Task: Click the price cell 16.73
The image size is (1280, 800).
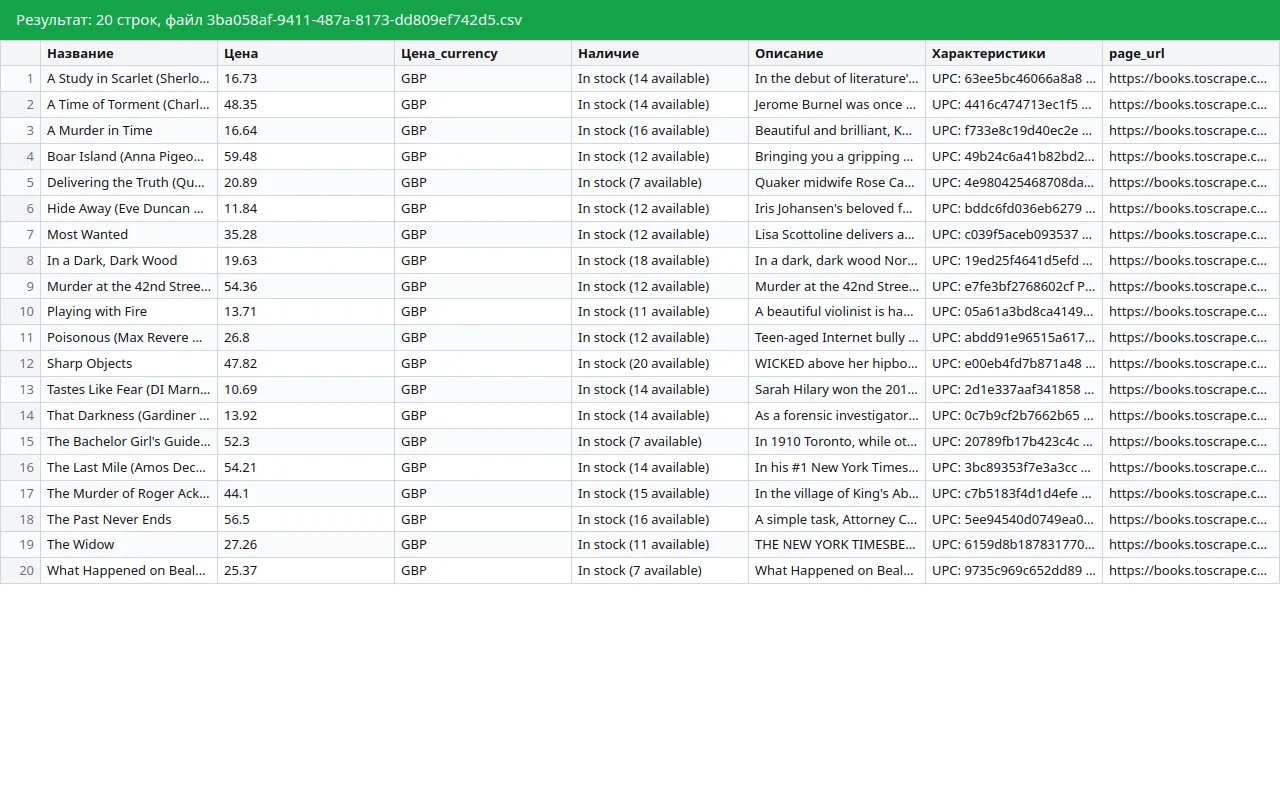Action: 306,79
